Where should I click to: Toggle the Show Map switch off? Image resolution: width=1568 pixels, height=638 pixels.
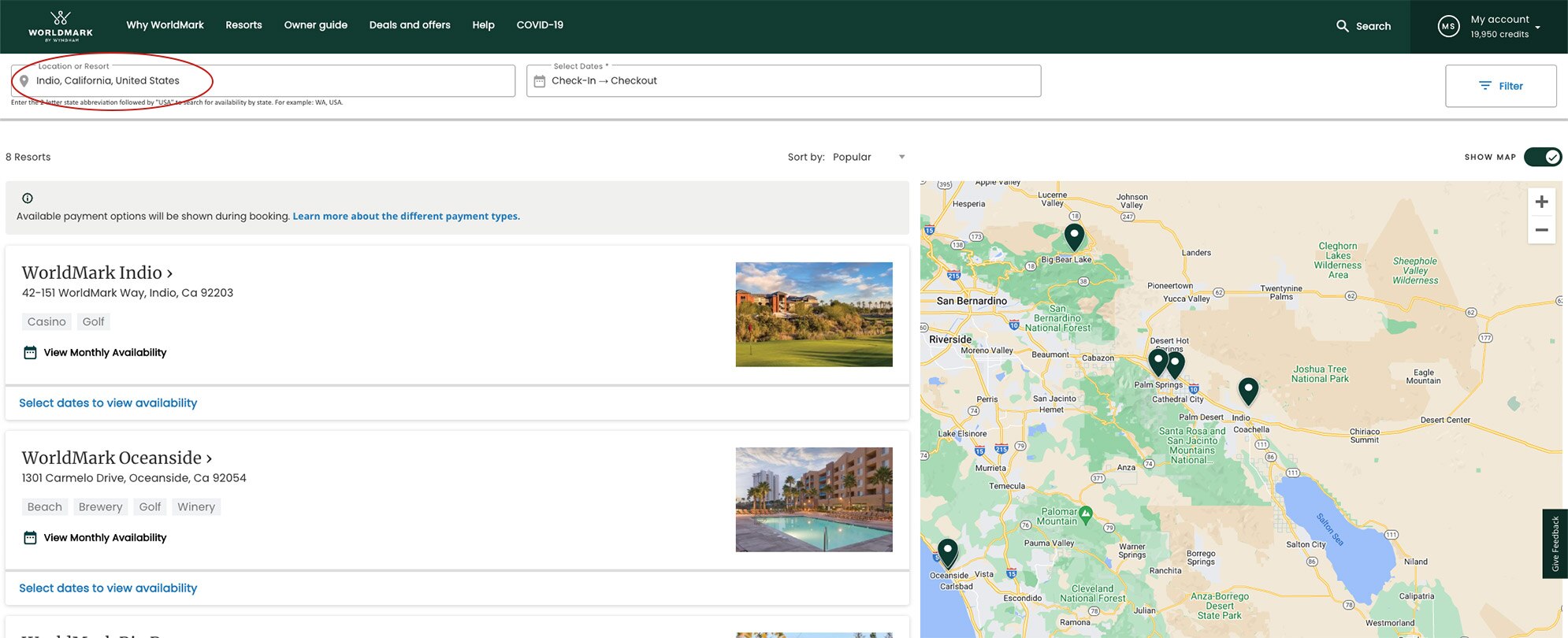[1542, 157]
